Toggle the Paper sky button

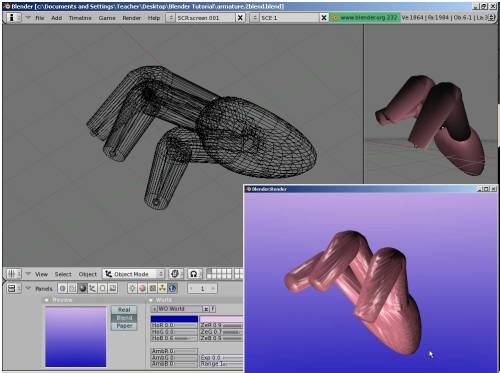(124, 326)
